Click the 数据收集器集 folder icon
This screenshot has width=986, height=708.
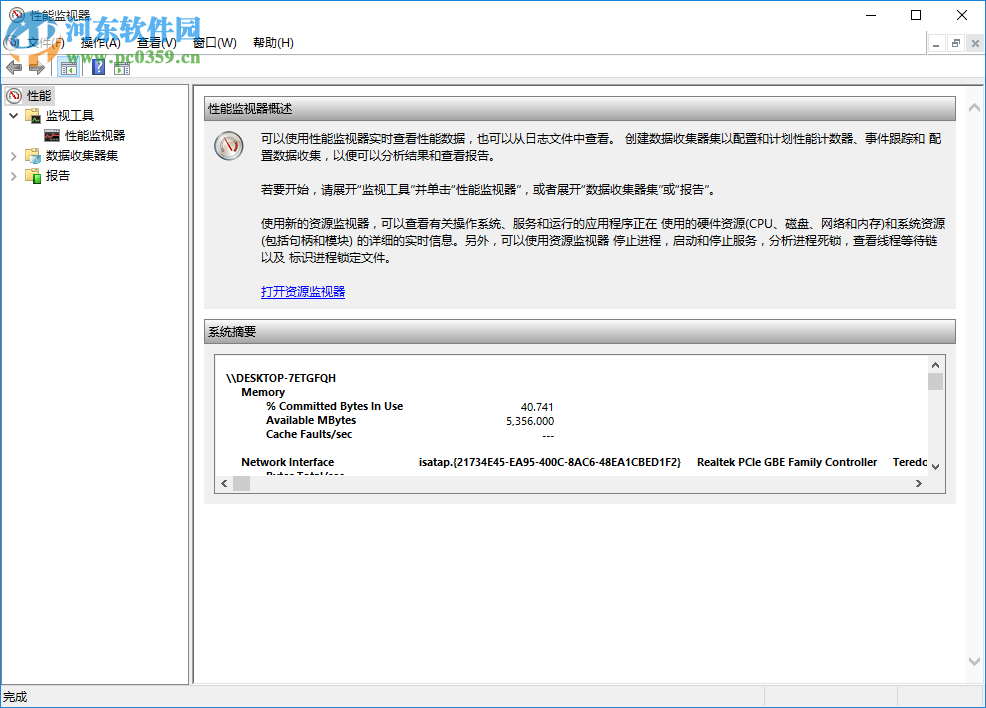[x=33, y=155]
